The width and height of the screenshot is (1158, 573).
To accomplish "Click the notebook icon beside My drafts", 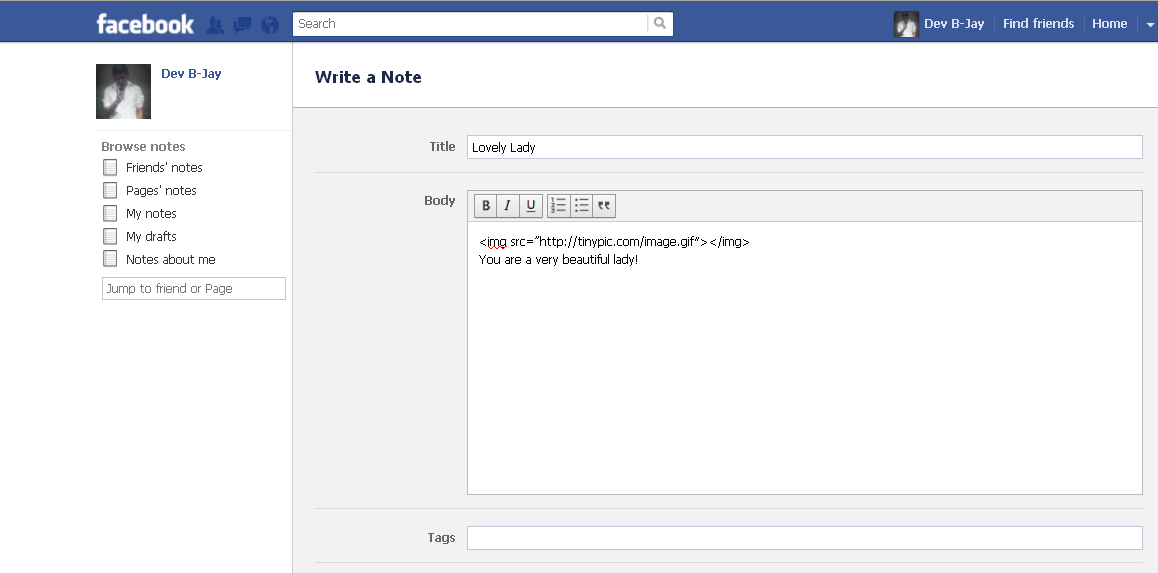I will pyautogui.click(x=110, y=236).
